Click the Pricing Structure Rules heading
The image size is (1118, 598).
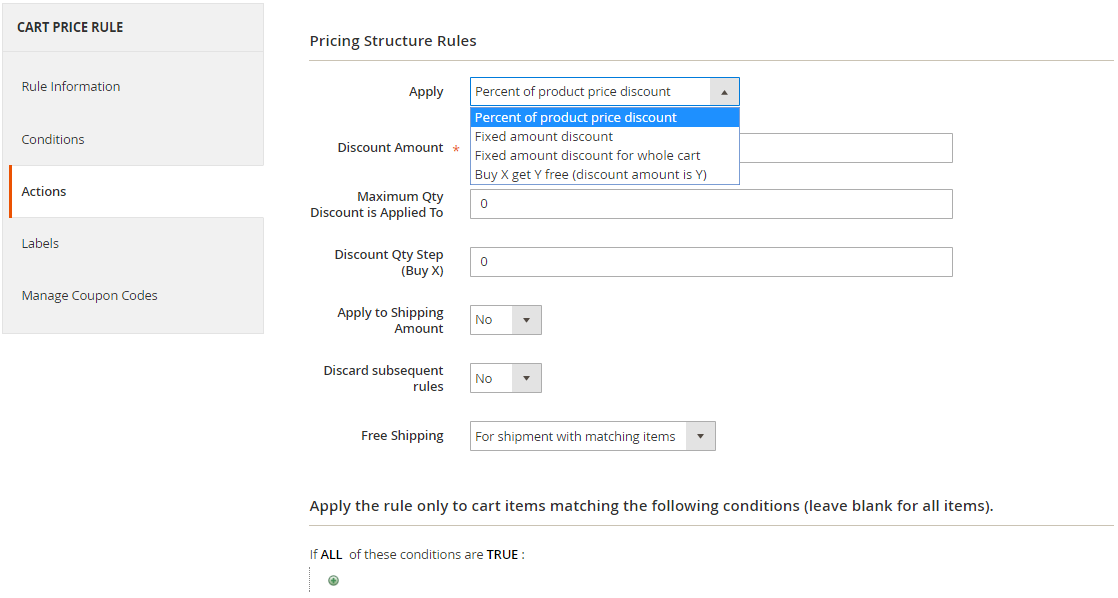393,41
